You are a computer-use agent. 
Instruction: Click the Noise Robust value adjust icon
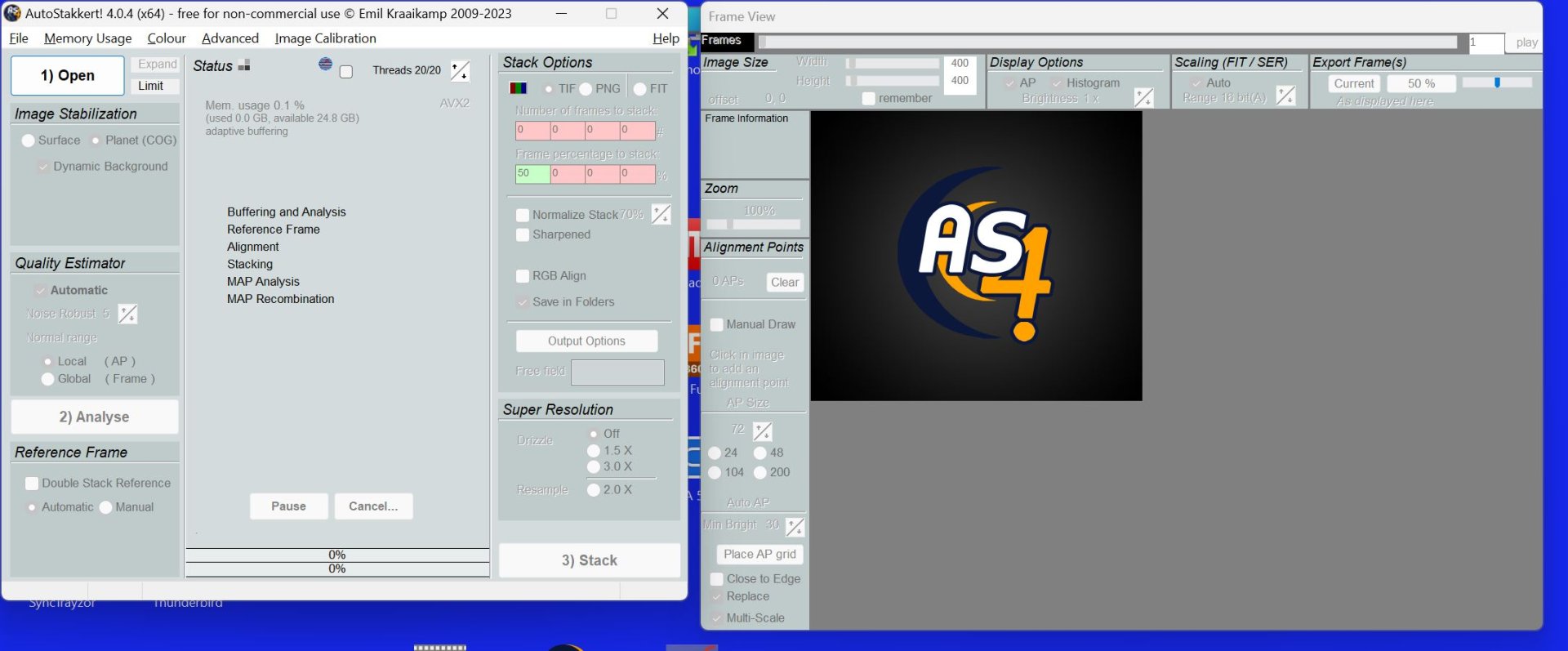pos(128,314)
